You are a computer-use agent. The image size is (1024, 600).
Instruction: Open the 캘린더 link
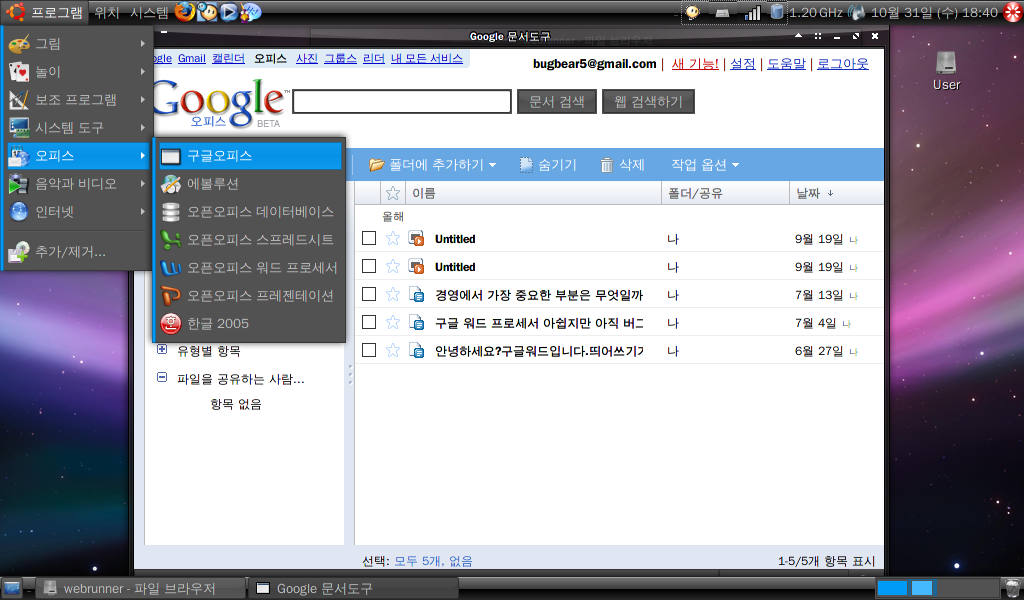tap(229, 59)
